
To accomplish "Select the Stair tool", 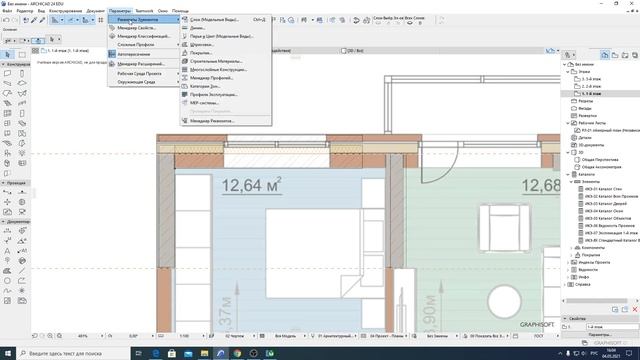I will pos(7,103).
